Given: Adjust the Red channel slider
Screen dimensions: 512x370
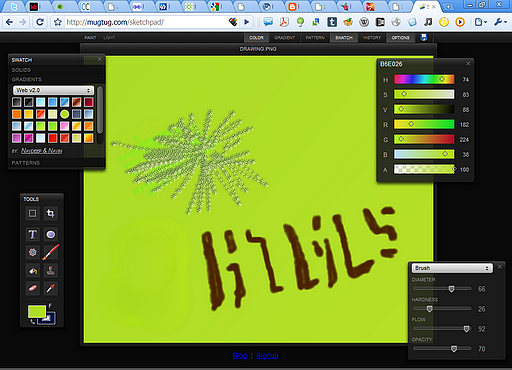Looking at the screenshot, I should (x=424, y=124).
